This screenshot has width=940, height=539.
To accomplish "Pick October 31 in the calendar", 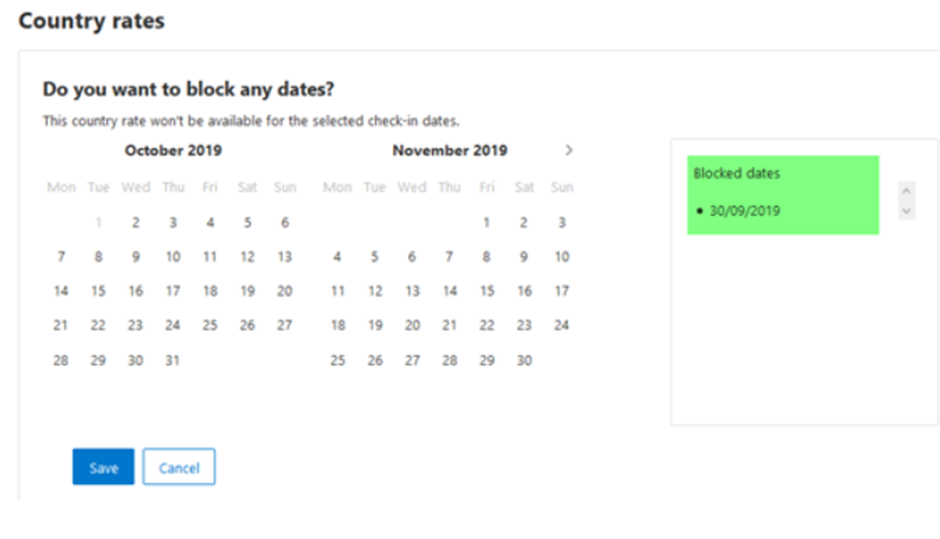I will 173,360.
